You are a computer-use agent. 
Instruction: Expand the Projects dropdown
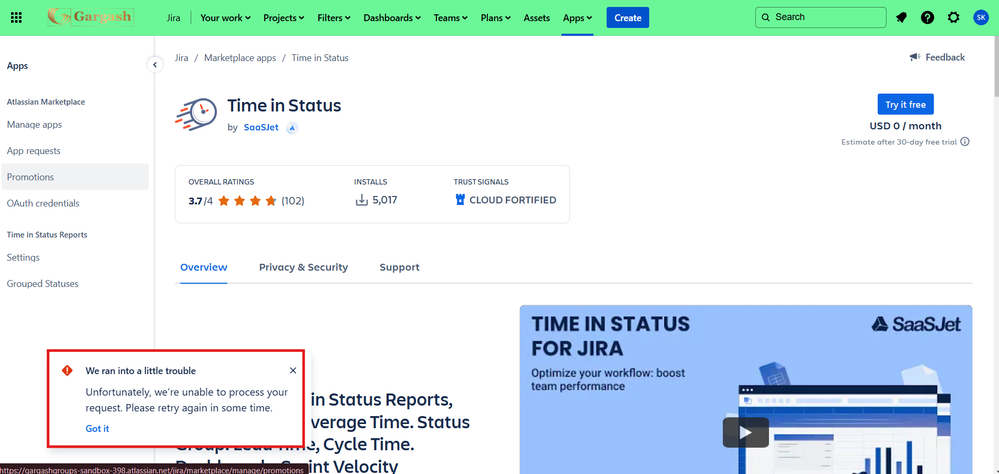point(284,18)
